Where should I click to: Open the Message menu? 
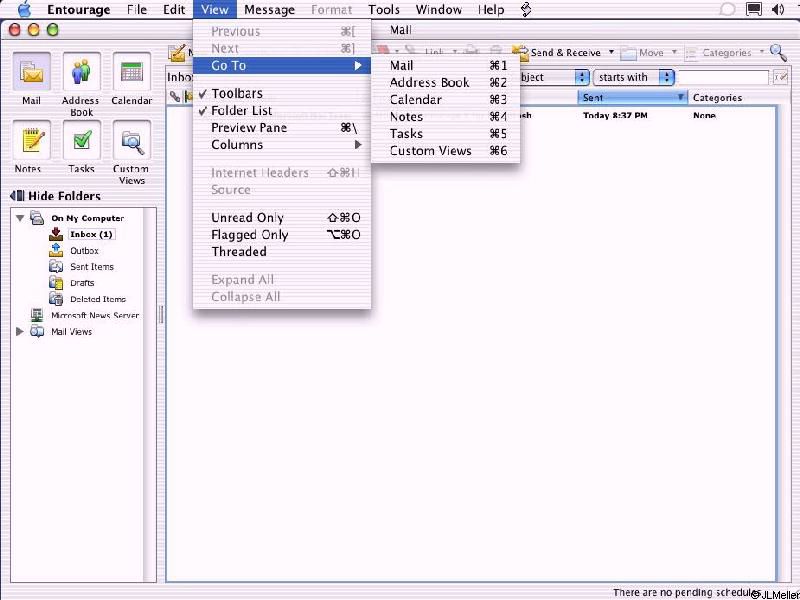269,9
